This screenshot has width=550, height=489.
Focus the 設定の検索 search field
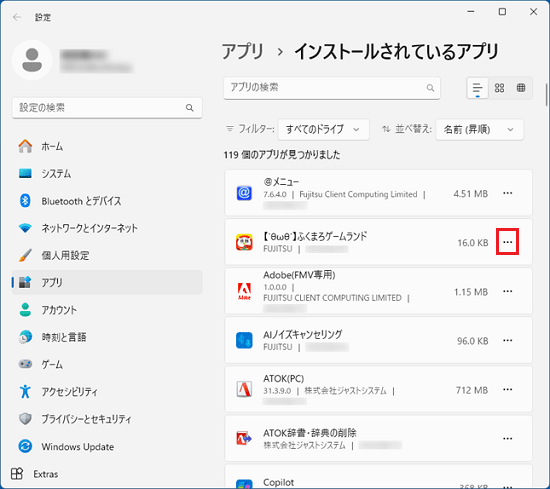pos(107,108)
